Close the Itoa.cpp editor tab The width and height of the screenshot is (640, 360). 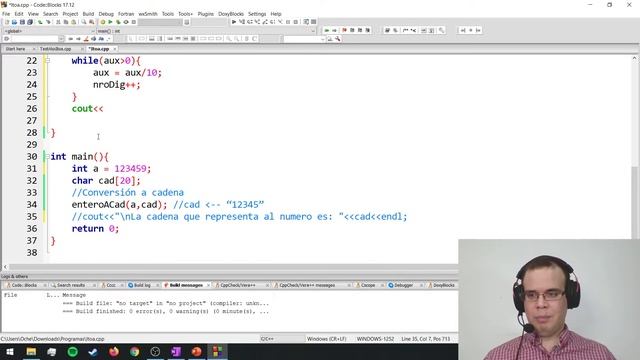click(115, 49)
